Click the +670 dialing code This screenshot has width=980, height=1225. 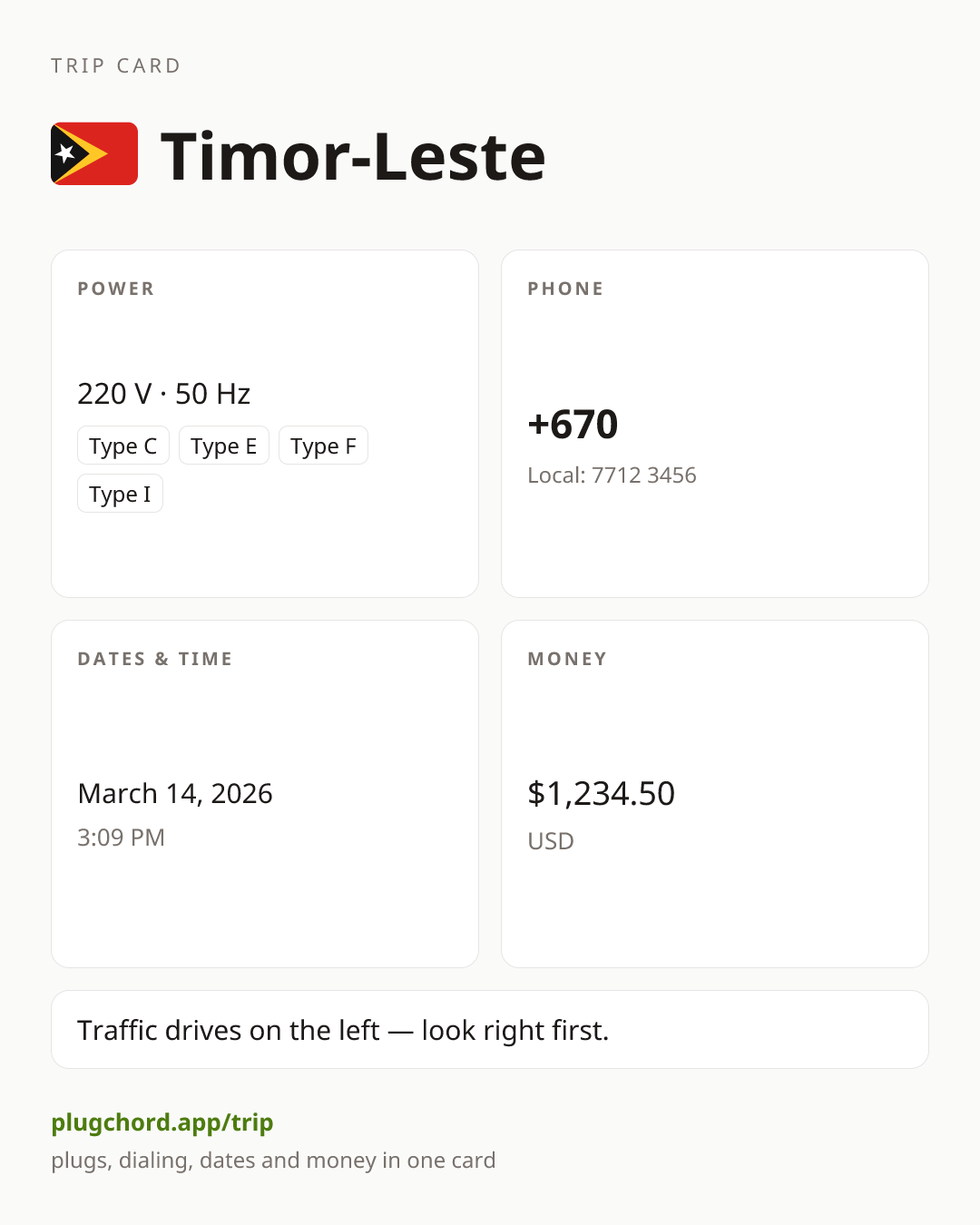(573, 425)
